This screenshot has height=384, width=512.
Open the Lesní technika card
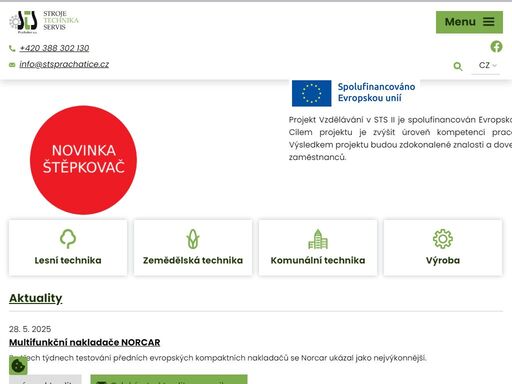(x=68, y=248)
